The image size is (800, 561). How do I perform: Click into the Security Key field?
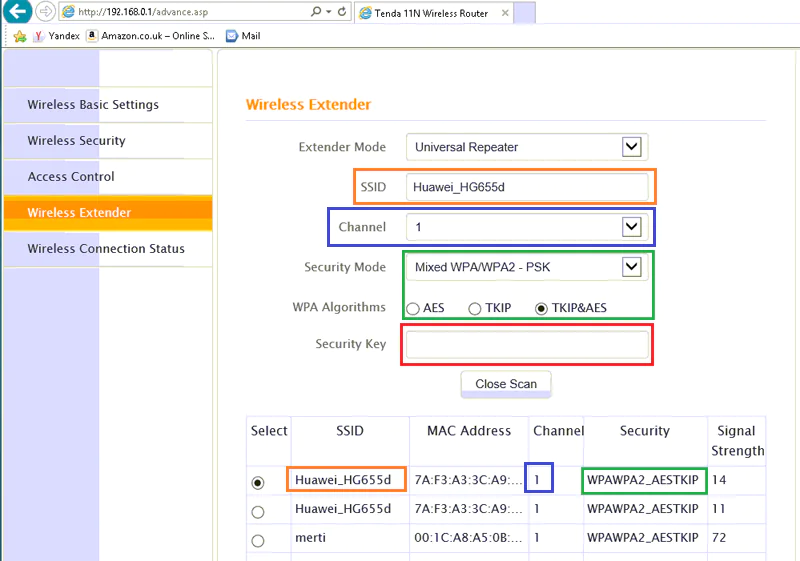[x=526, y=345]
